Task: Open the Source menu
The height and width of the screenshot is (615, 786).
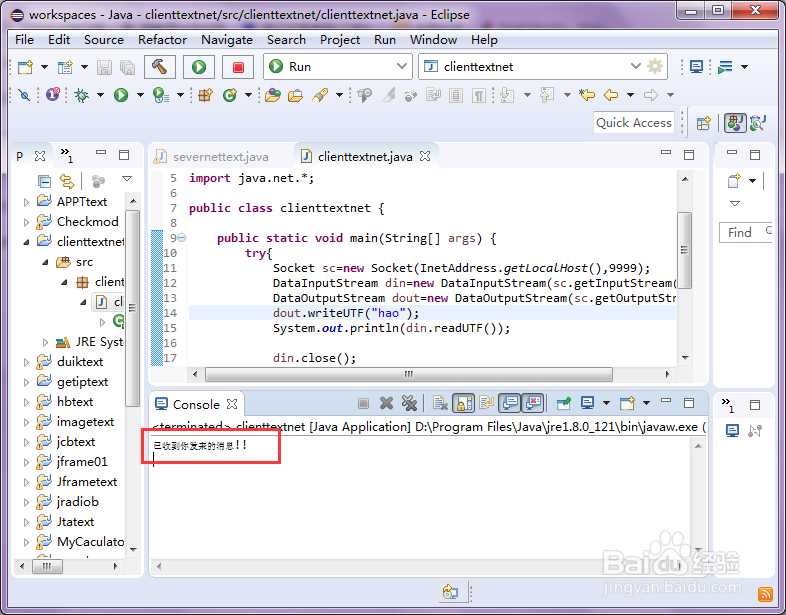Action: click(104, 40)
